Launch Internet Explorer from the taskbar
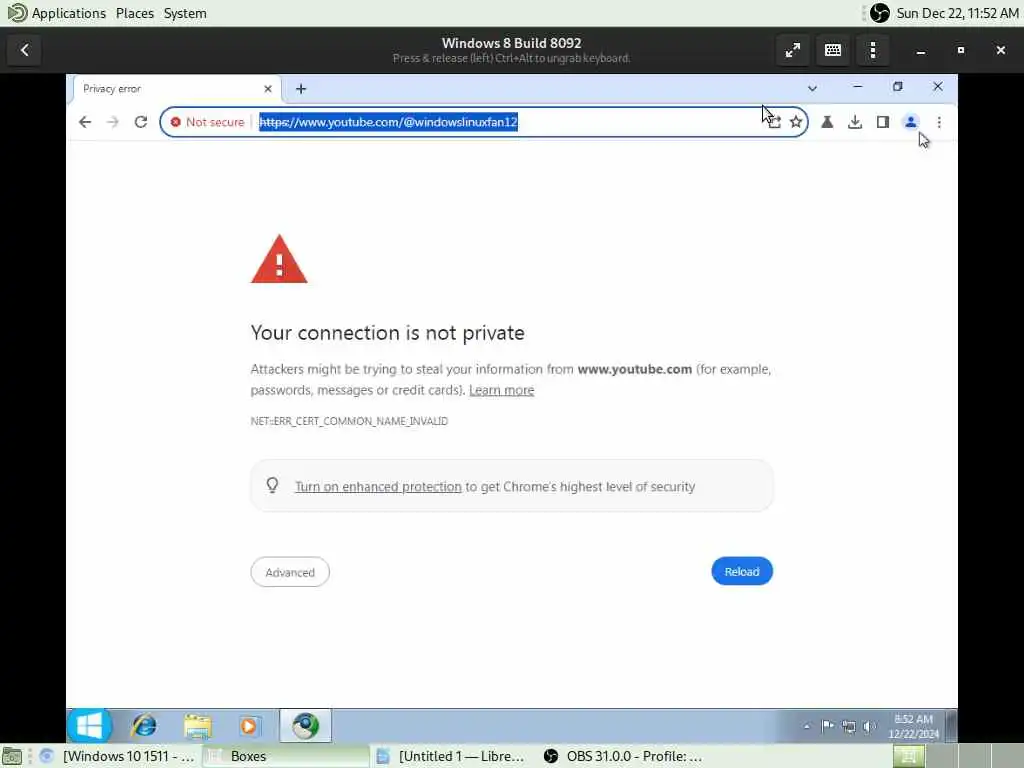This screenshot has width=1024, height=768. coord(144,726)
